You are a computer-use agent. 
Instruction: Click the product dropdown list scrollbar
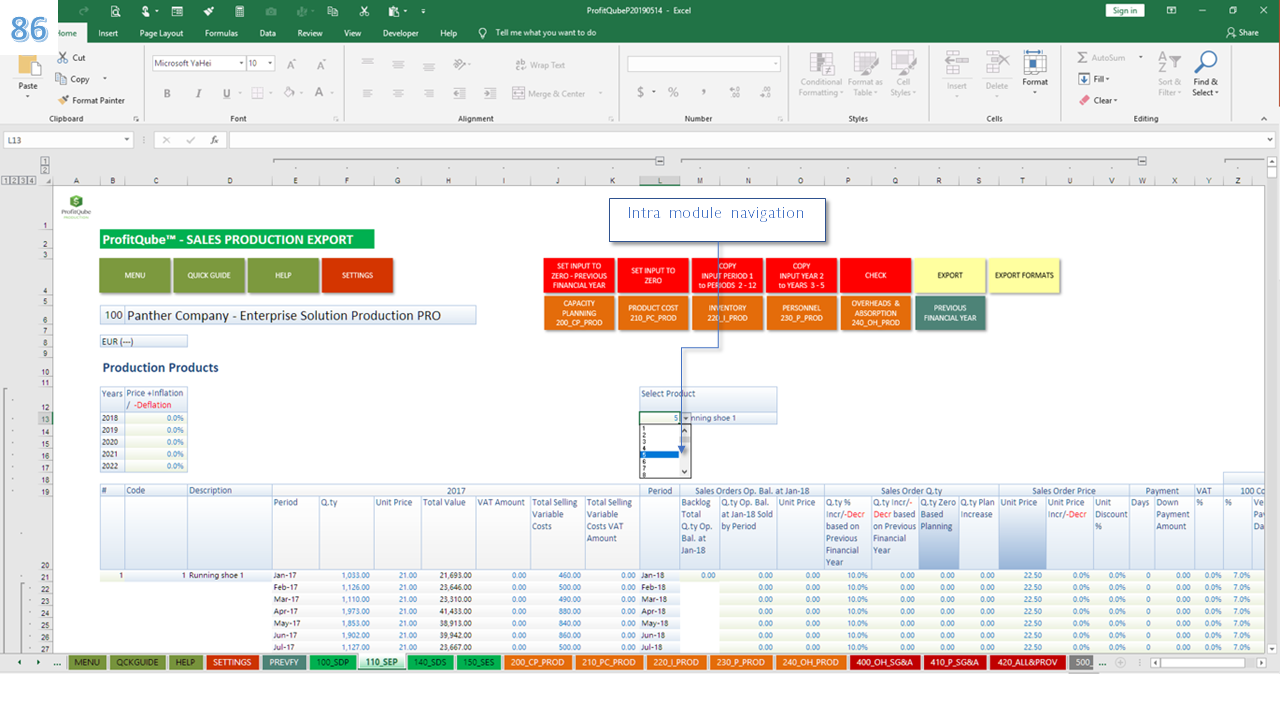click(x=685, y=451)
